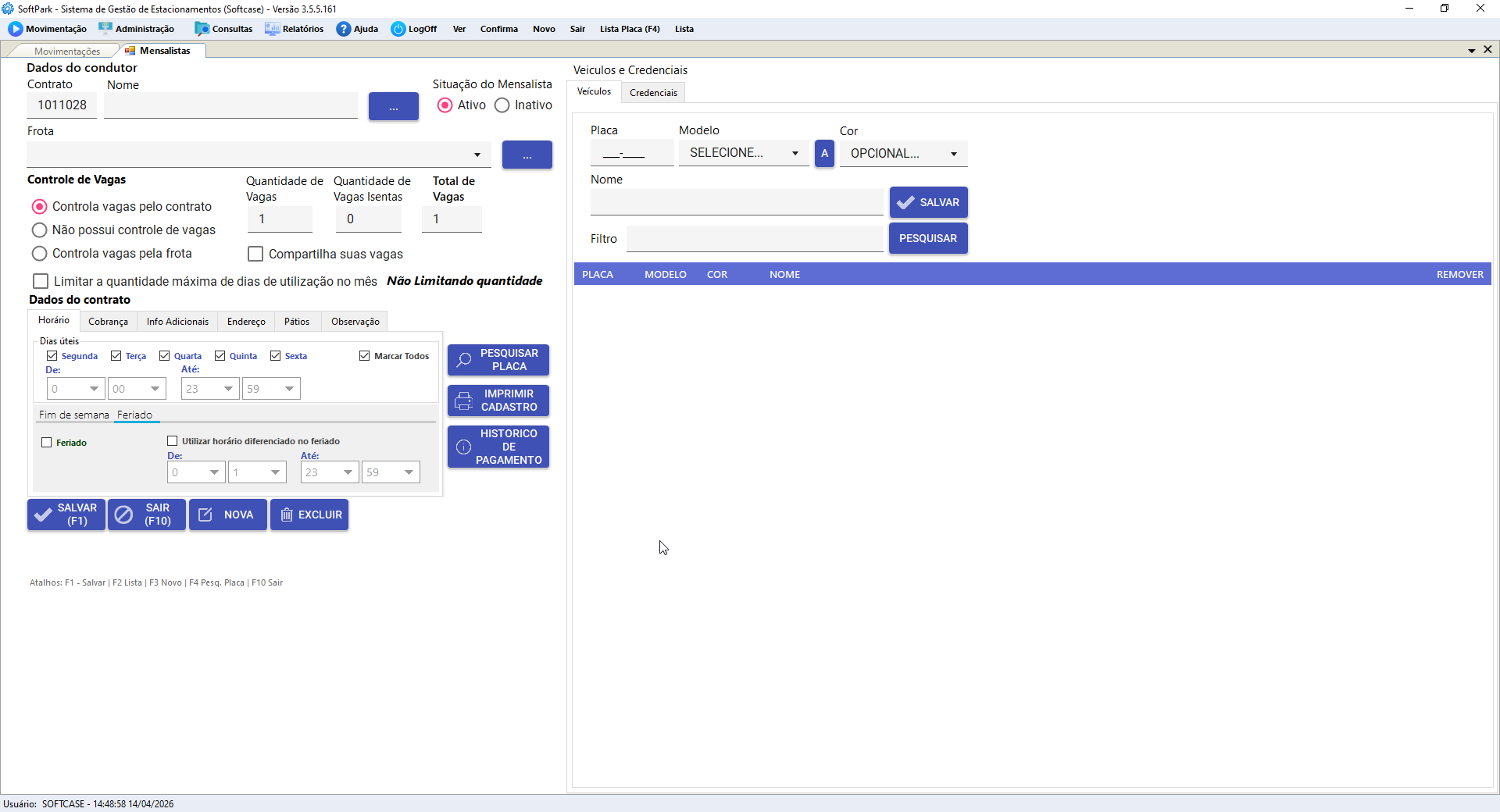The image size is (1500, 812).
Task: Enable the Feriado checkbox
Action: pyautogui.click(x=47, y=443)
